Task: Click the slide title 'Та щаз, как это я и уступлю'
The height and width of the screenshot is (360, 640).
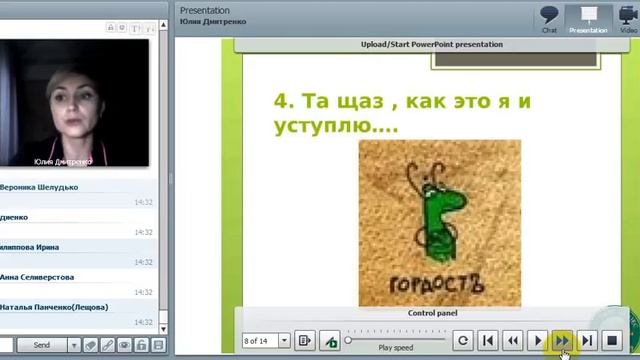Action: coord(402,113)
